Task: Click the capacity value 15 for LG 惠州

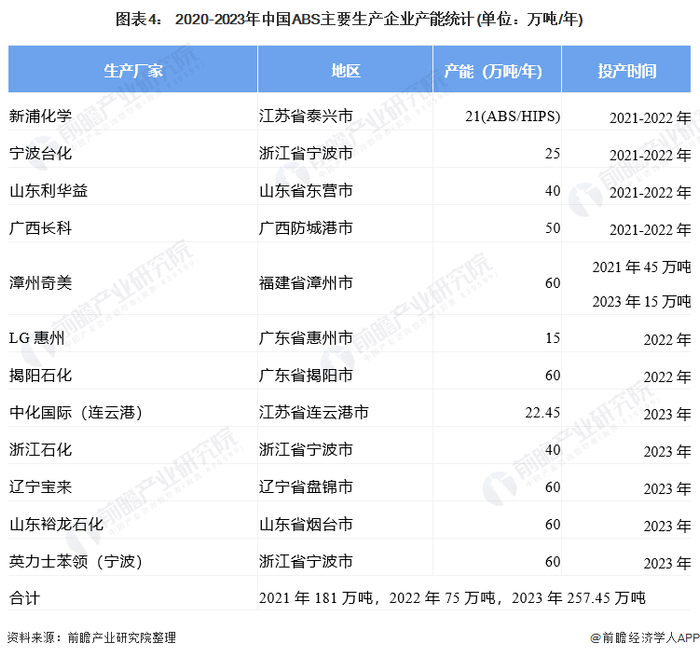Action: 553,338
